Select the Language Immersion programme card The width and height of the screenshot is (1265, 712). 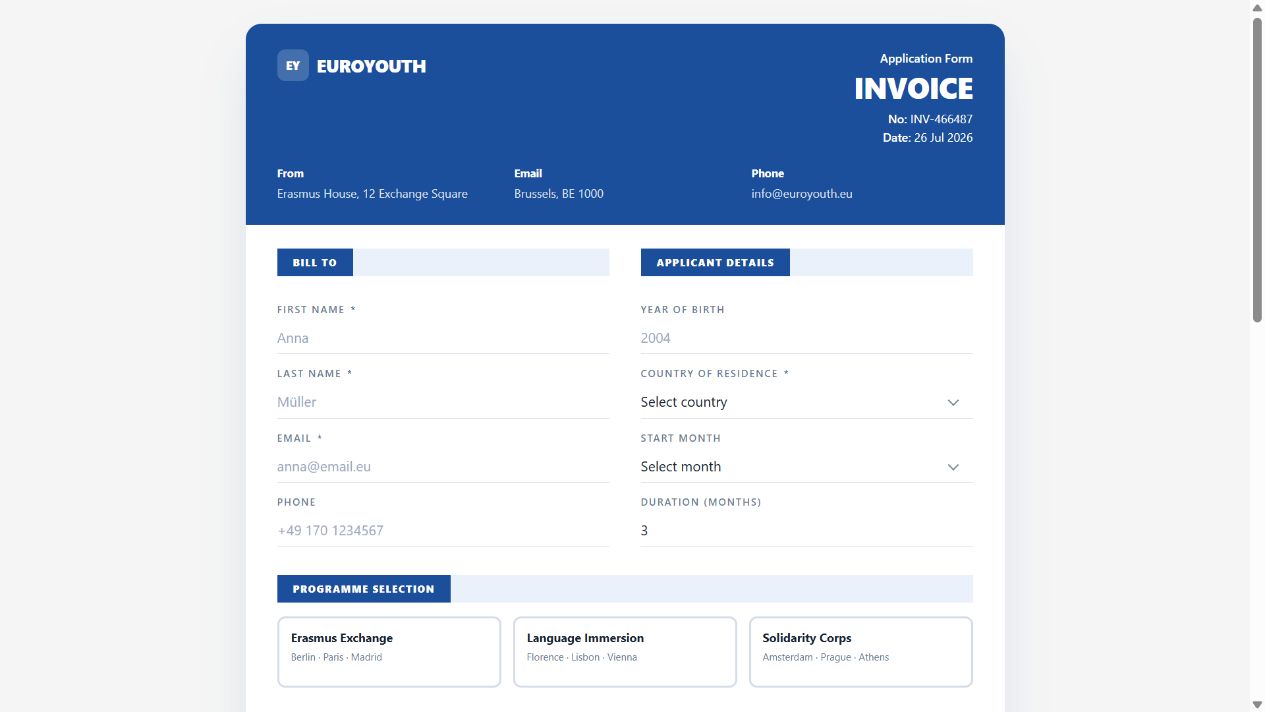point(625,652)
